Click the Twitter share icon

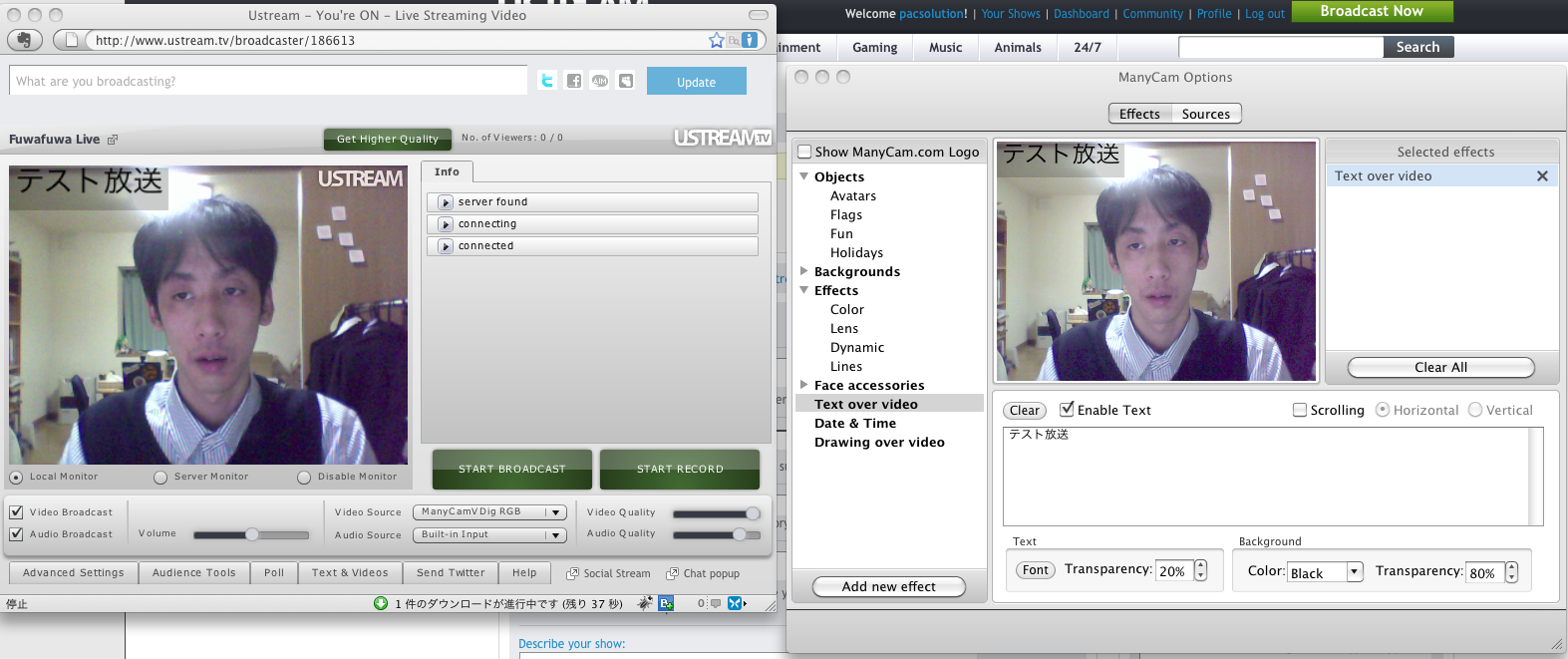546,81
